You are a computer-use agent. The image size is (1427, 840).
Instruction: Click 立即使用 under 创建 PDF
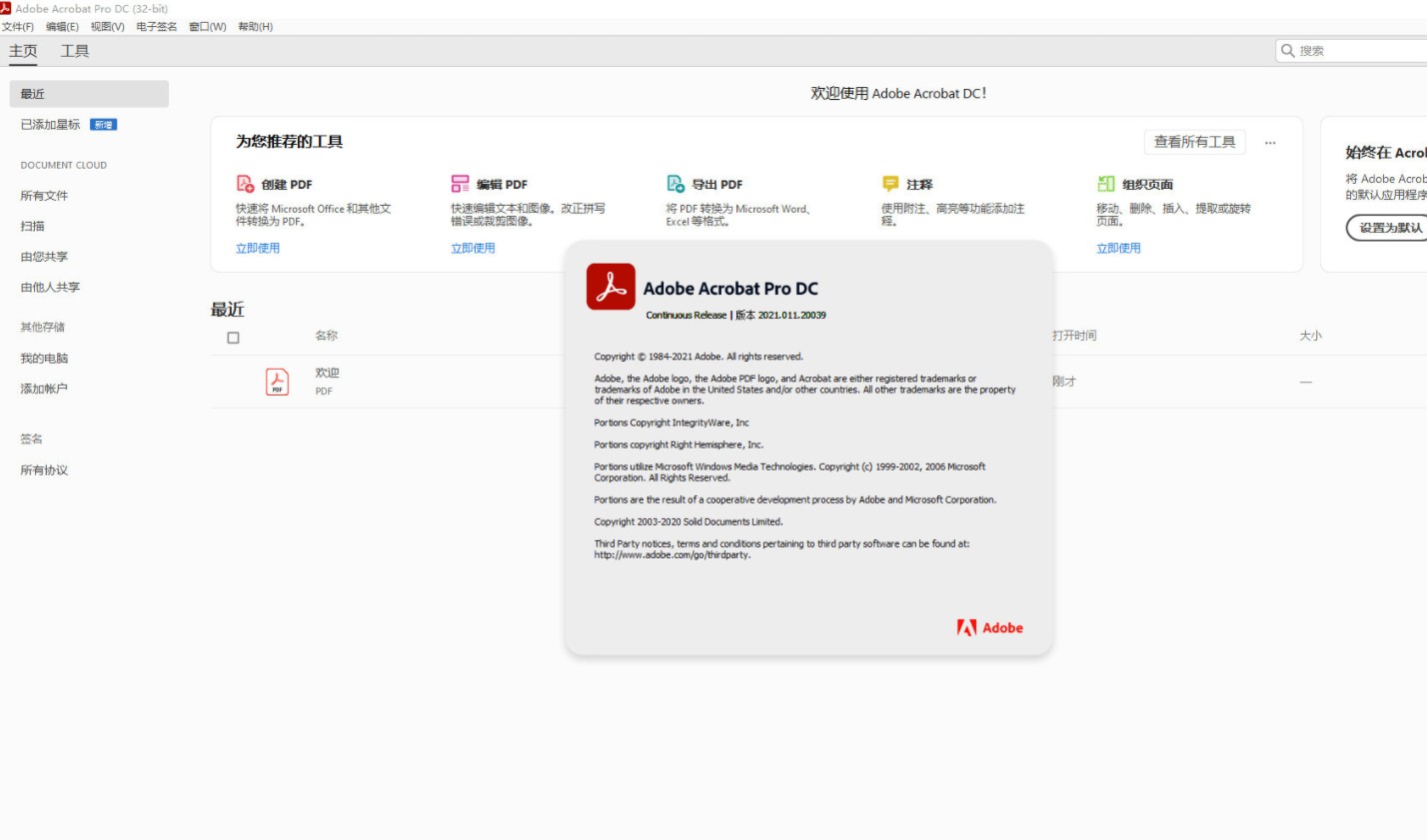(x=258, y=248)
